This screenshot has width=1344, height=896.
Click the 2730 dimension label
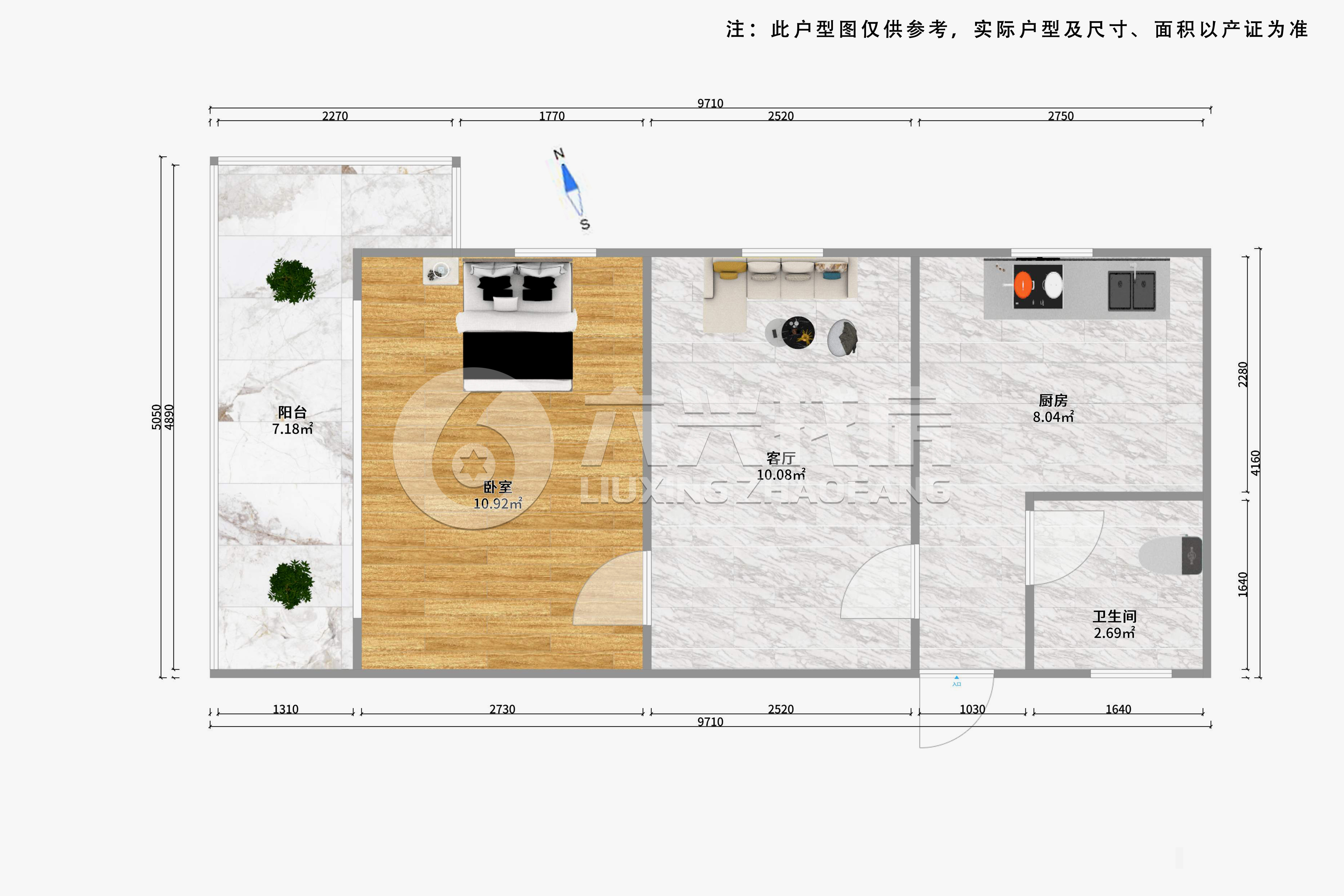[x=502, y=709]
